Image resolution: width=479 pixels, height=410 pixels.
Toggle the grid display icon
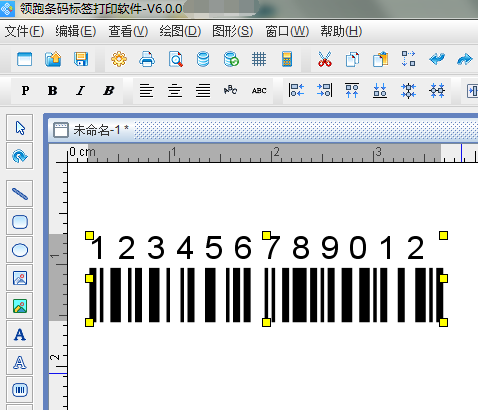click(x=259, y=60)
